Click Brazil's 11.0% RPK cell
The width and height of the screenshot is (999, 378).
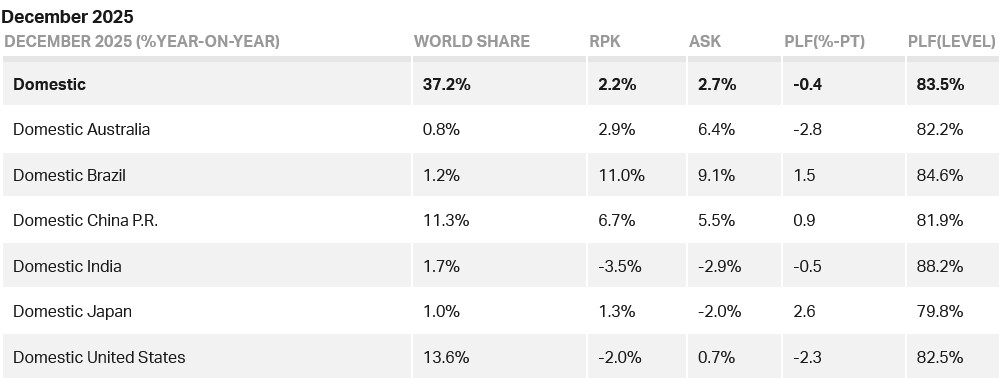(621, 175)
